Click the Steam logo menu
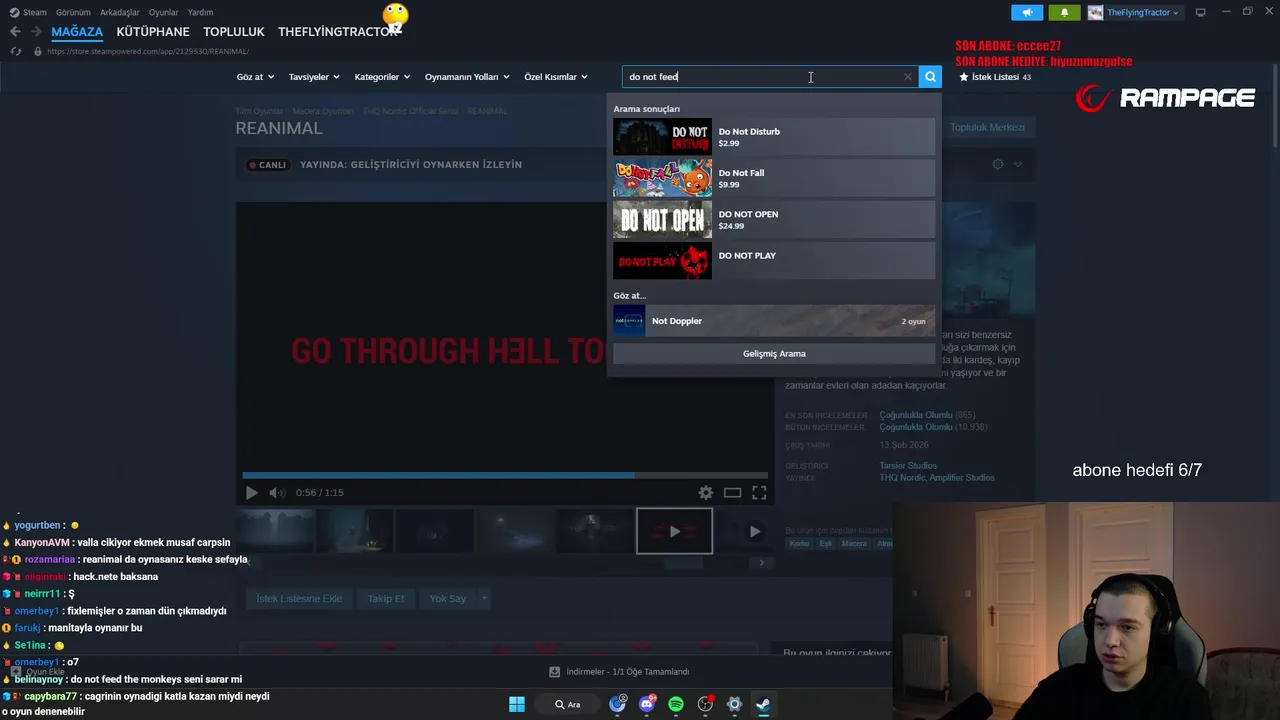 tap(28, 12)
